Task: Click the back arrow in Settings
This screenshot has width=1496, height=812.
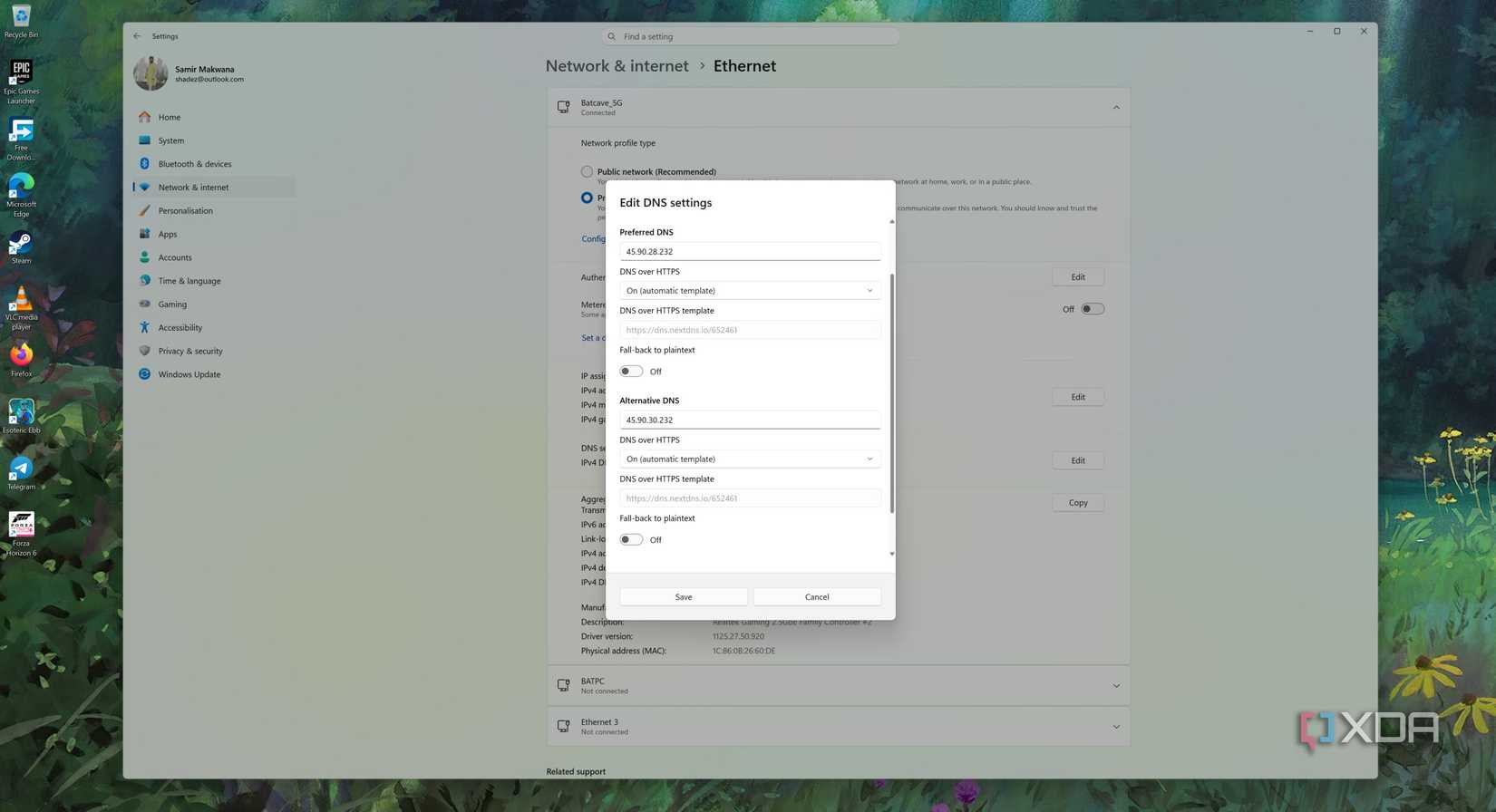Action: tap(137, 36)
